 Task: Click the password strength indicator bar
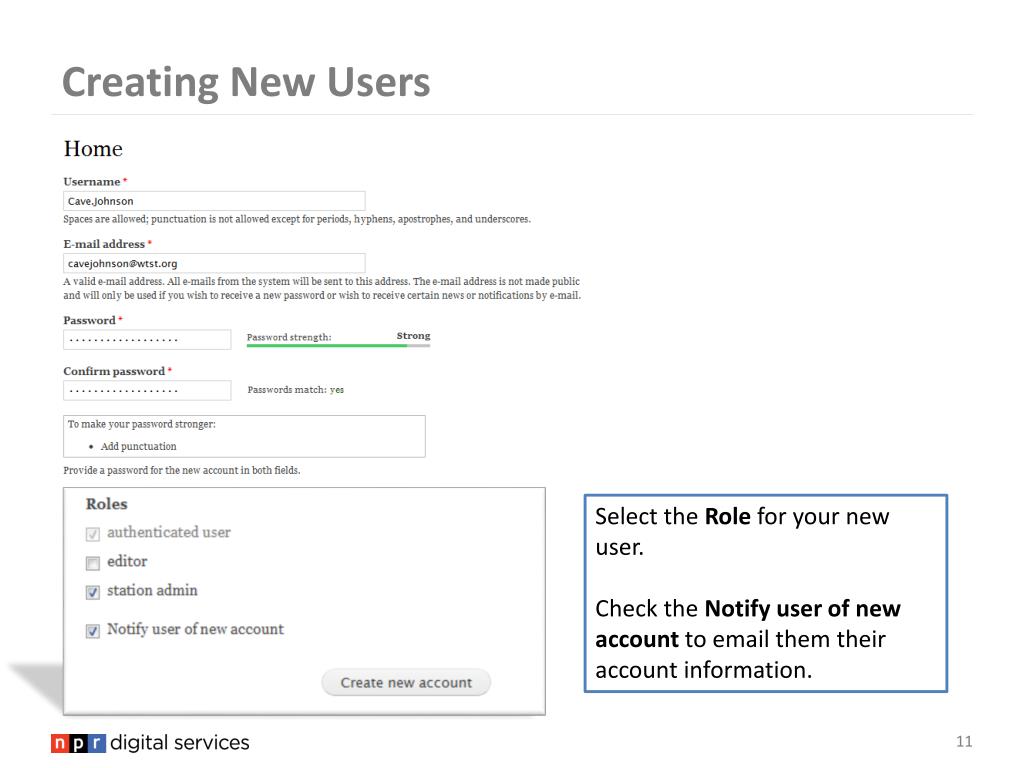coord(338,345)
